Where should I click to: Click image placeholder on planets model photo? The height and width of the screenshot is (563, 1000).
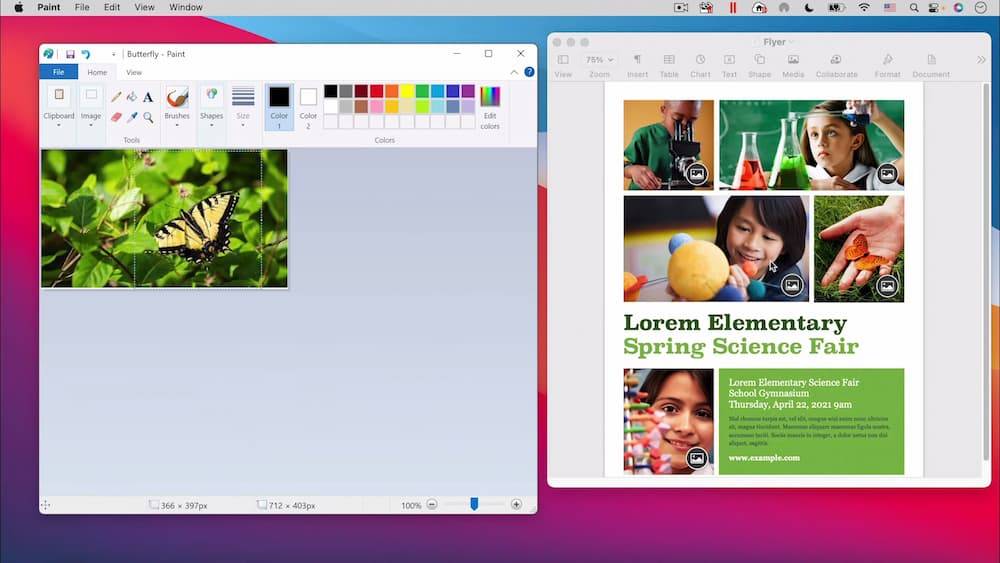point(792,285)
